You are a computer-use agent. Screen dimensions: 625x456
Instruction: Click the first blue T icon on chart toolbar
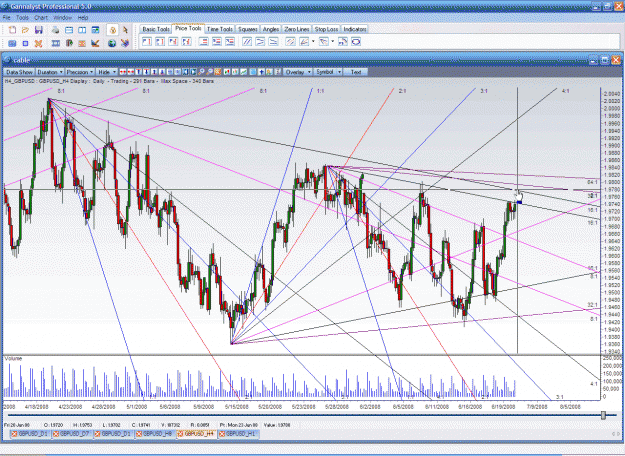(138, 72)
